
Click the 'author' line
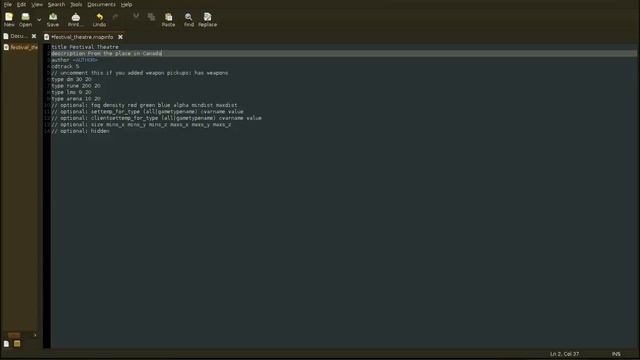click(x=74, y=60)
